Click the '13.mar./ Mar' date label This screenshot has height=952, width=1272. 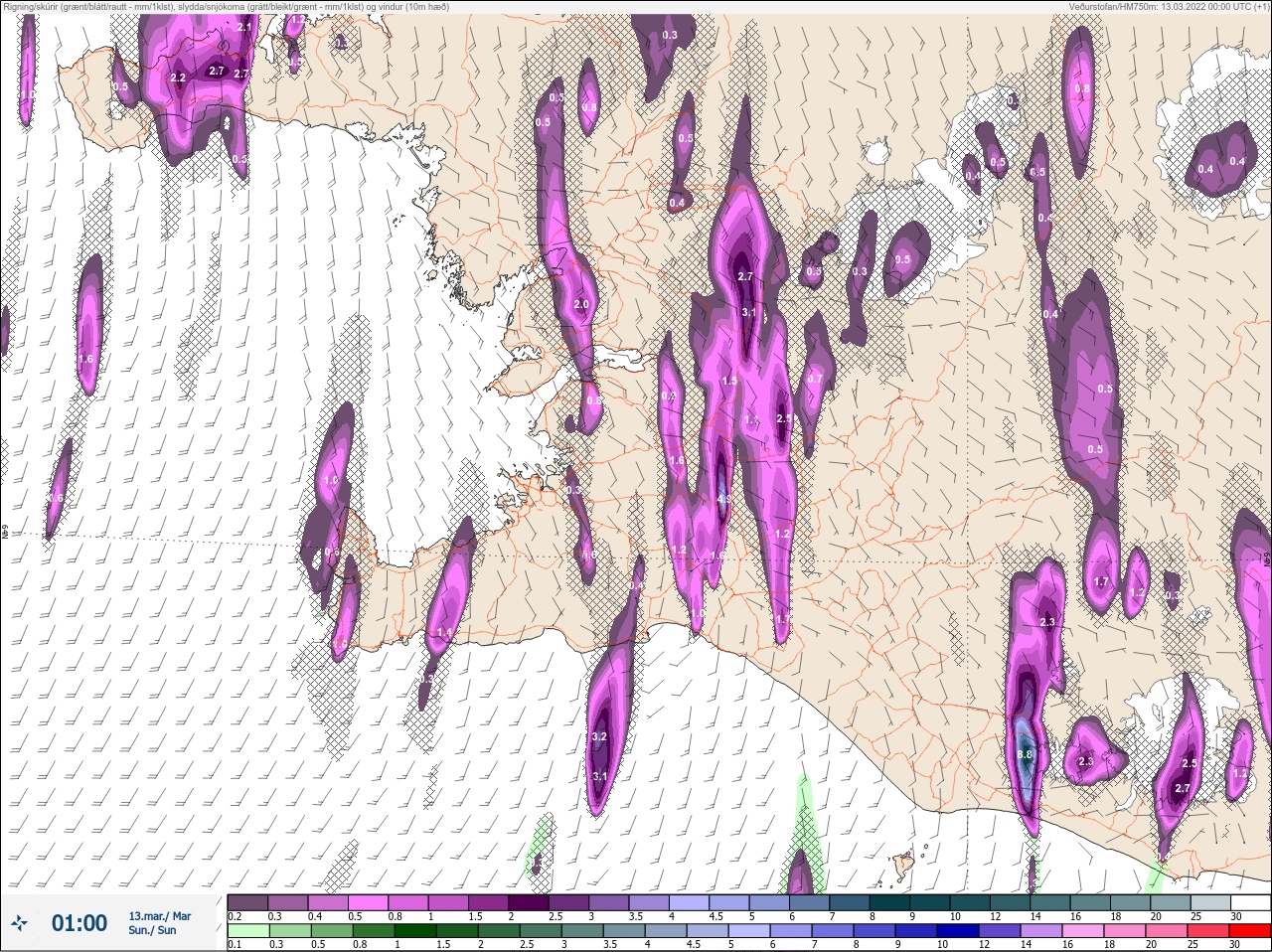pyautogui.click(x=160, y=916)
